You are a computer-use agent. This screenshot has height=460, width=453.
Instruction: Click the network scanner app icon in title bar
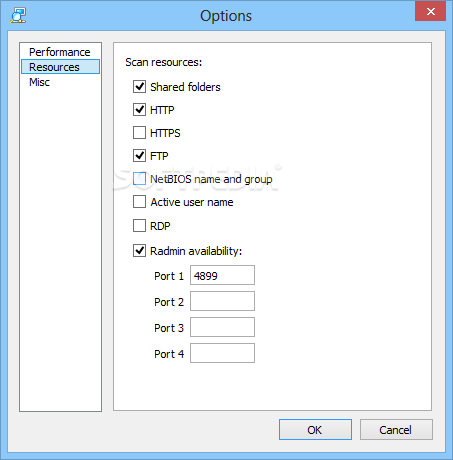(x=18, y=16)
